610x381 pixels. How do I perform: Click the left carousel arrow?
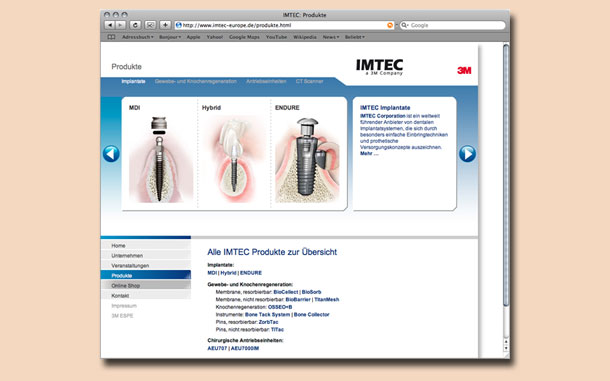tap(111, 154)
